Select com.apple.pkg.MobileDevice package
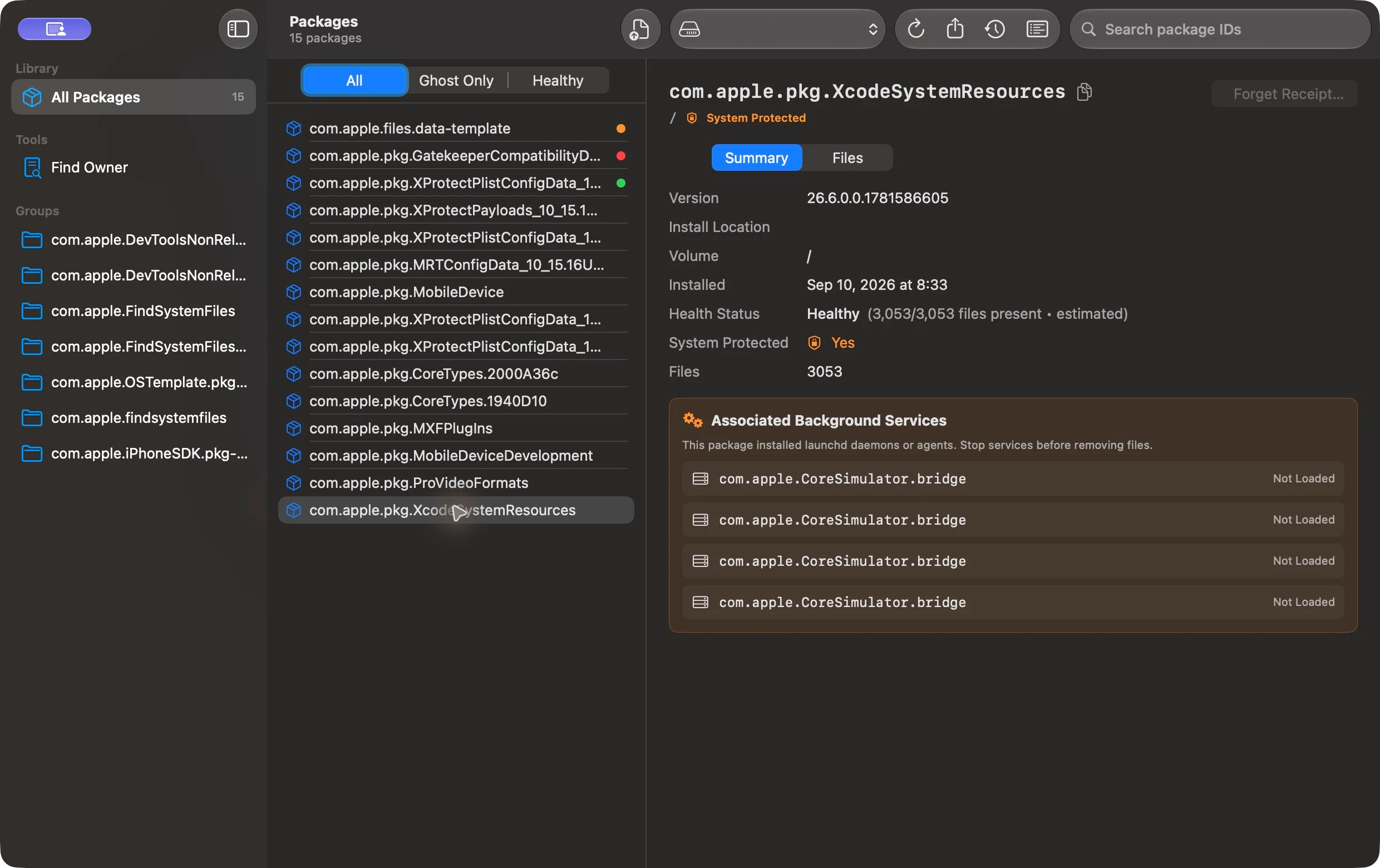The height and width of the screenshot is (868, 1380). (456, 292)
